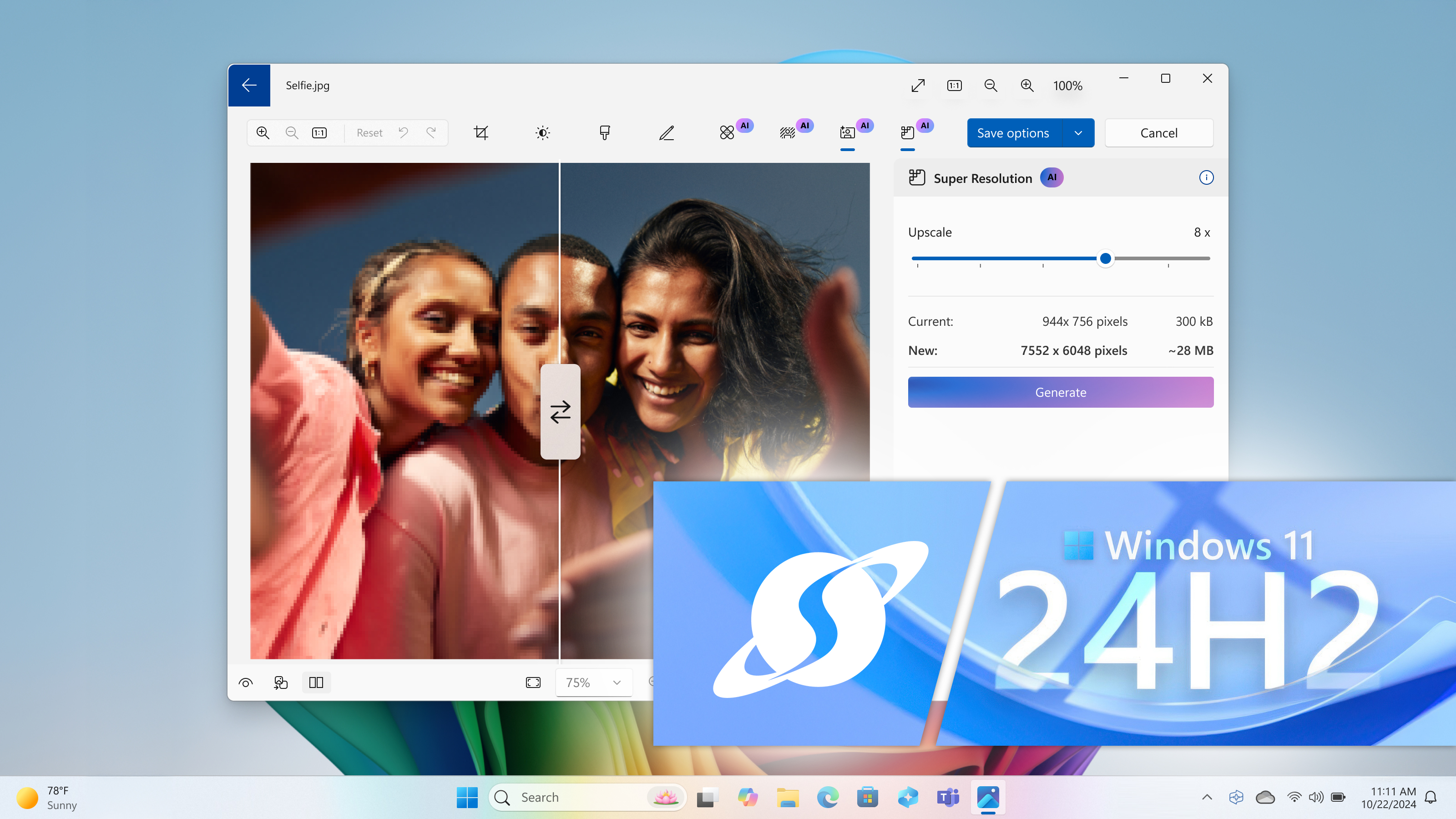Image resolution: width=1456 pixels, height=819 pixels.
Task: Fit image to window icon
Action: coord(533,683)
